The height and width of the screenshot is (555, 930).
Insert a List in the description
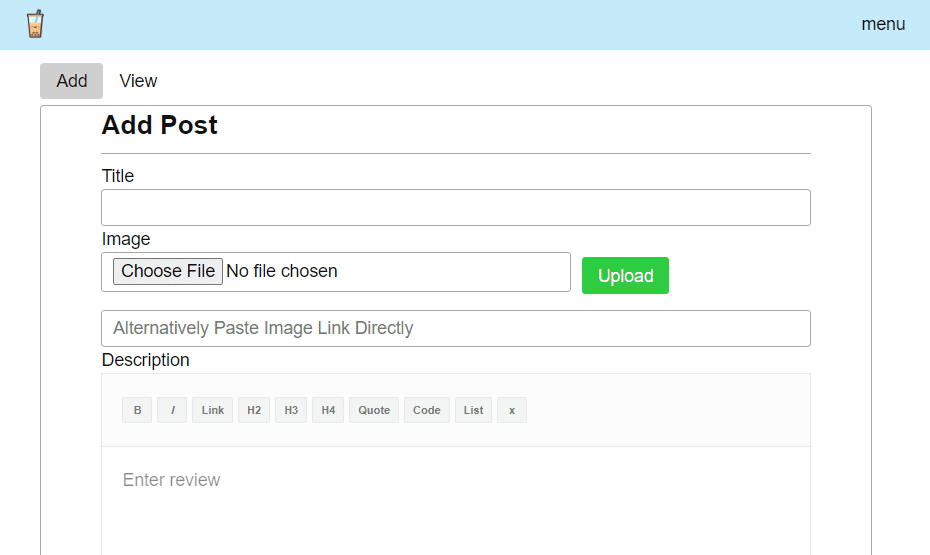pyautogui.click(x=473, y=410)
